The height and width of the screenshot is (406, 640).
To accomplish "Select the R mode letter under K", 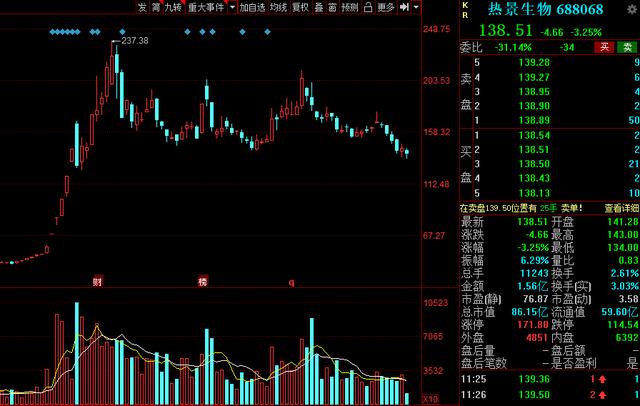I will (x=465, y=15).
